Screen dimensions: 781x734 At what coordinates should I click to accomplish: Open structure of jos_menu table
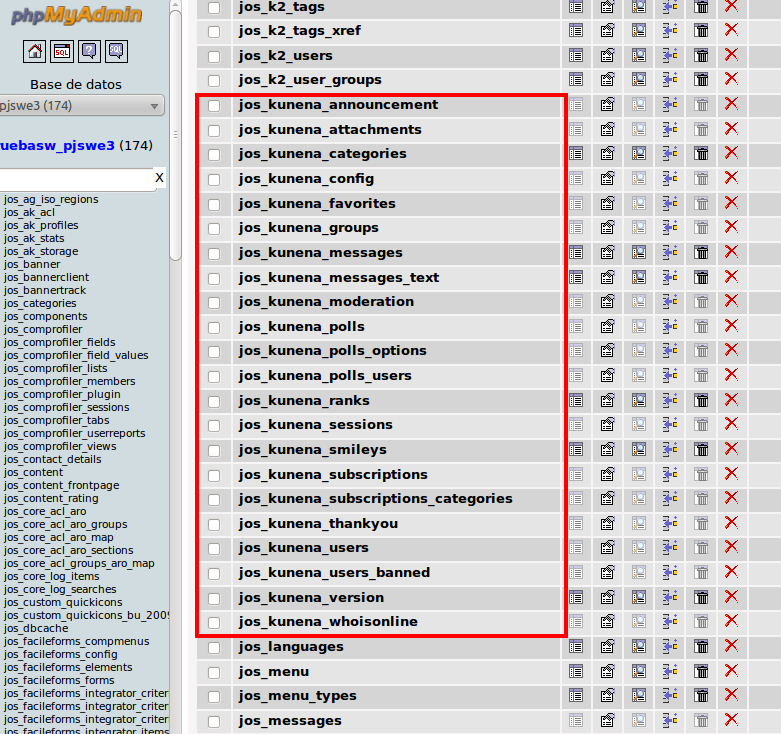(607, 672)
